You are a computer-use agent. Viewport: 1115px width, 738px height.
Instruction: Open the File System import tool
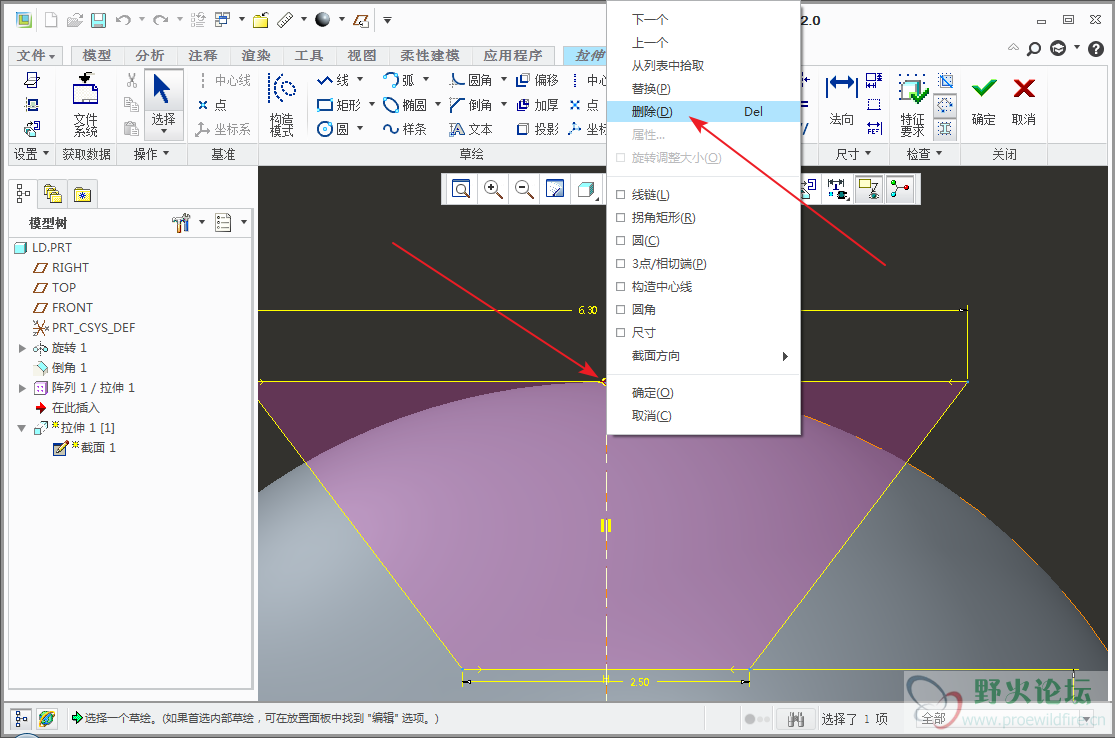(85, 104)
